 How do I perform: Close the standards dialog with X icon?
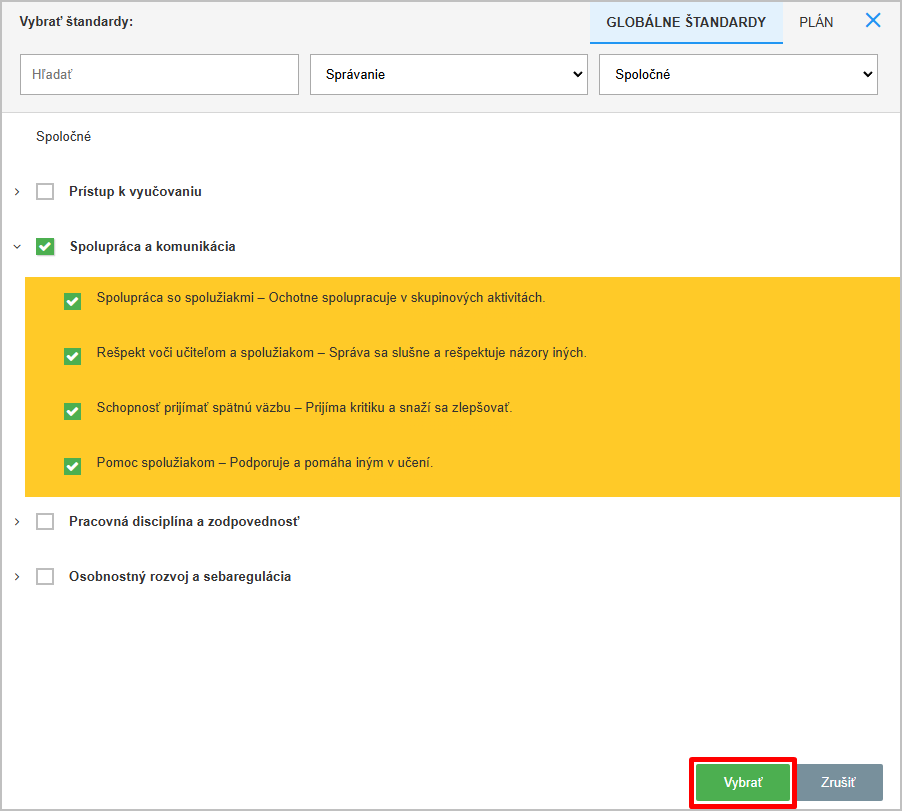(x=873, y=21)
